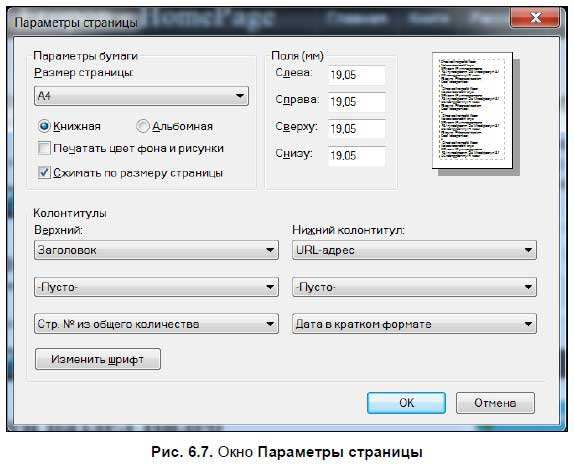The height and width of the screenshot is (464, 574).
Task: Expand the right -Пусто- footer dropdown
Action: pos(414,287)
